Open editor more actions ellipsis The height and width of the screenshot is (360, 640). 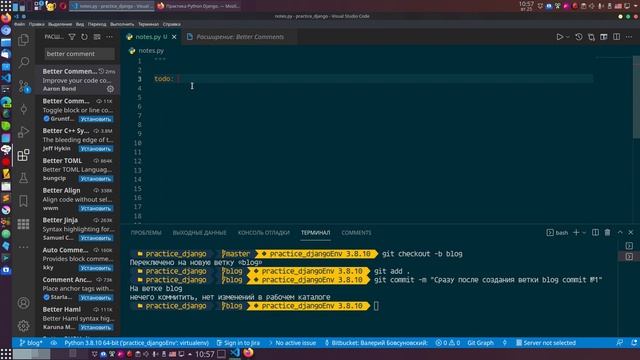click(629, 37)
